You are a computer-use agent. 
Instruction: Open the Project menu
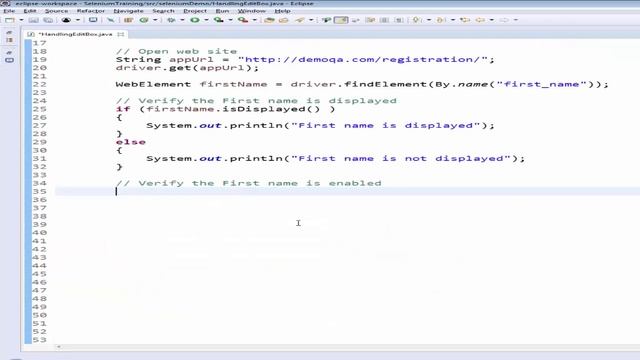coord(195,11)
